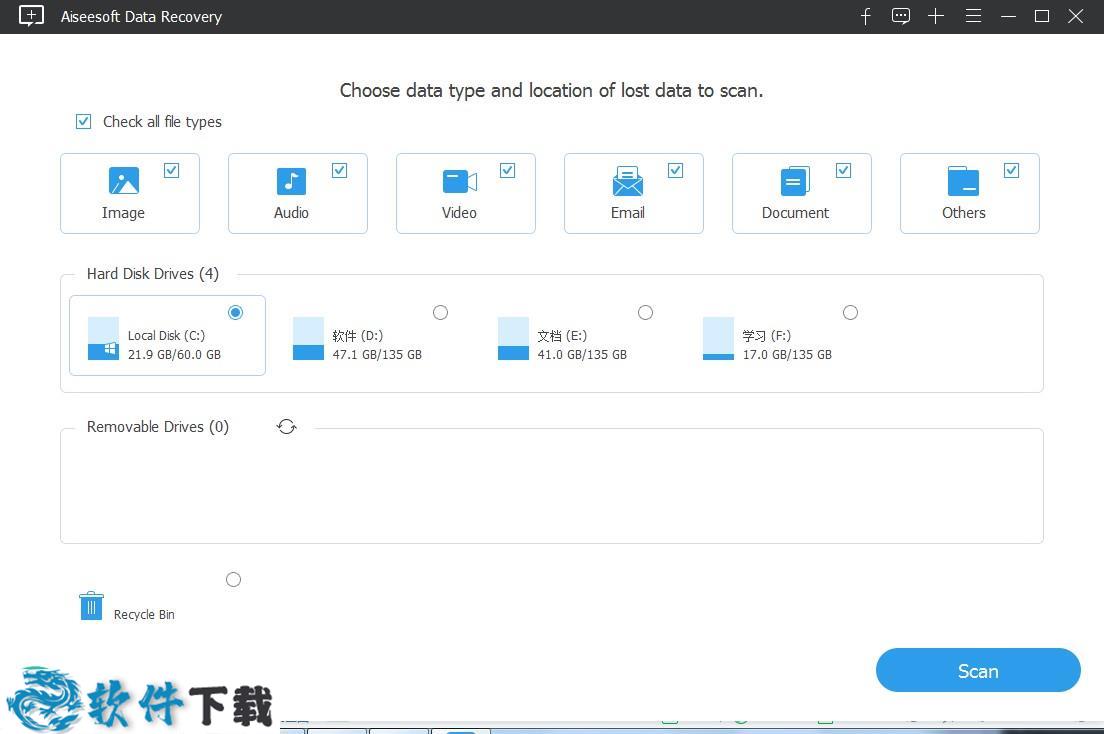Select the 学习 (F:) drive radio button
1104x734 pixels.
851,312
